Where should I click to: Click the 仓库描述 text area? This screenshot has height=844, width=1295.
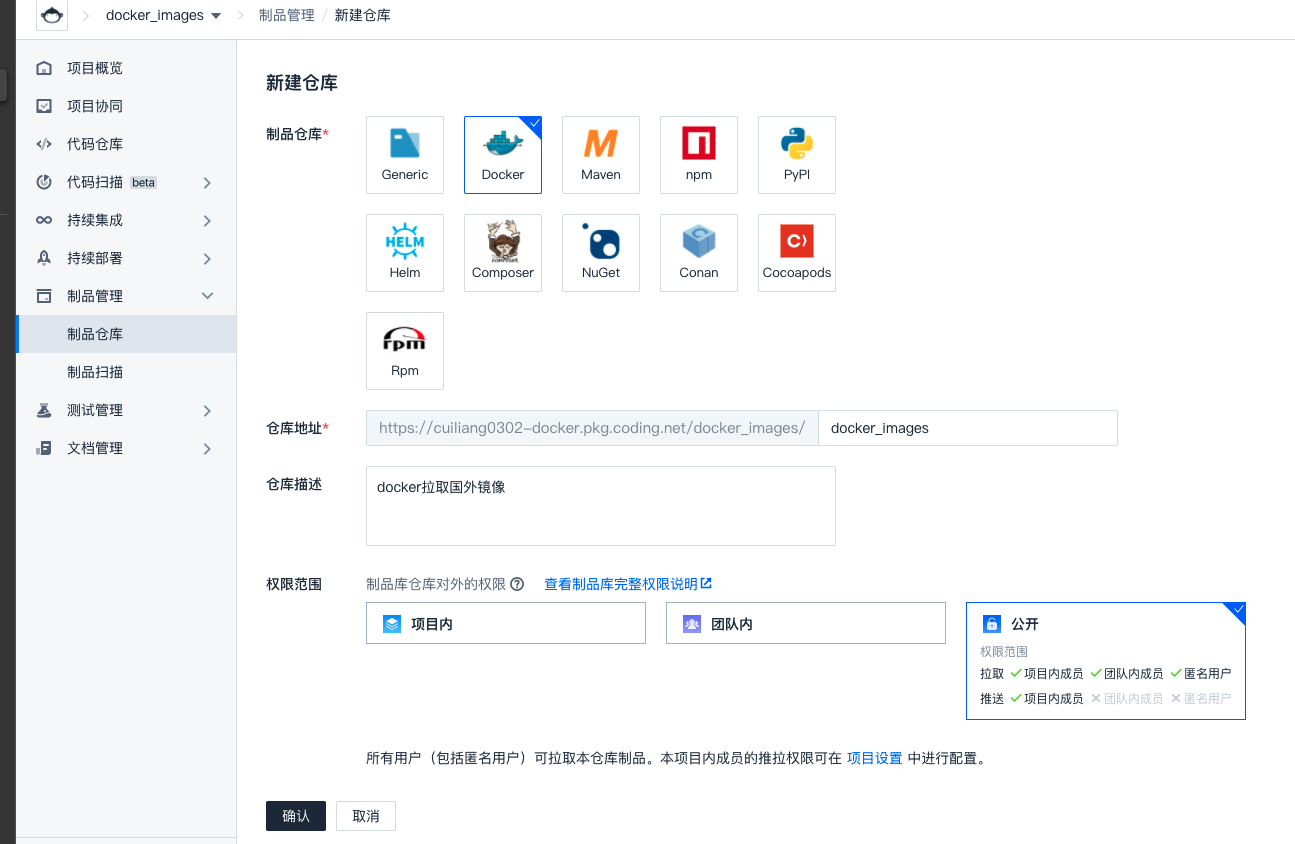601,506
